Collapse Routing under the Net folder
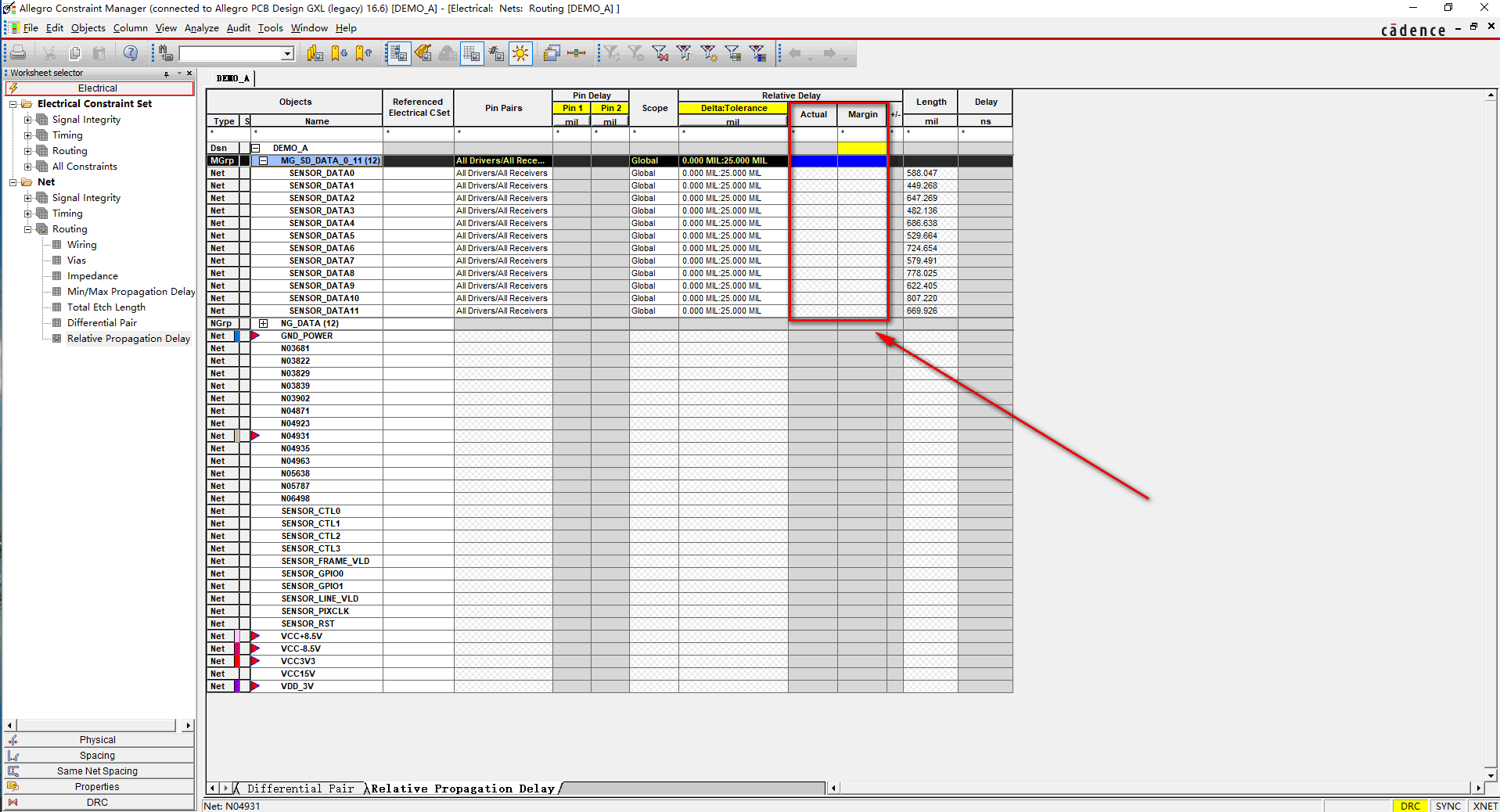 28,229
